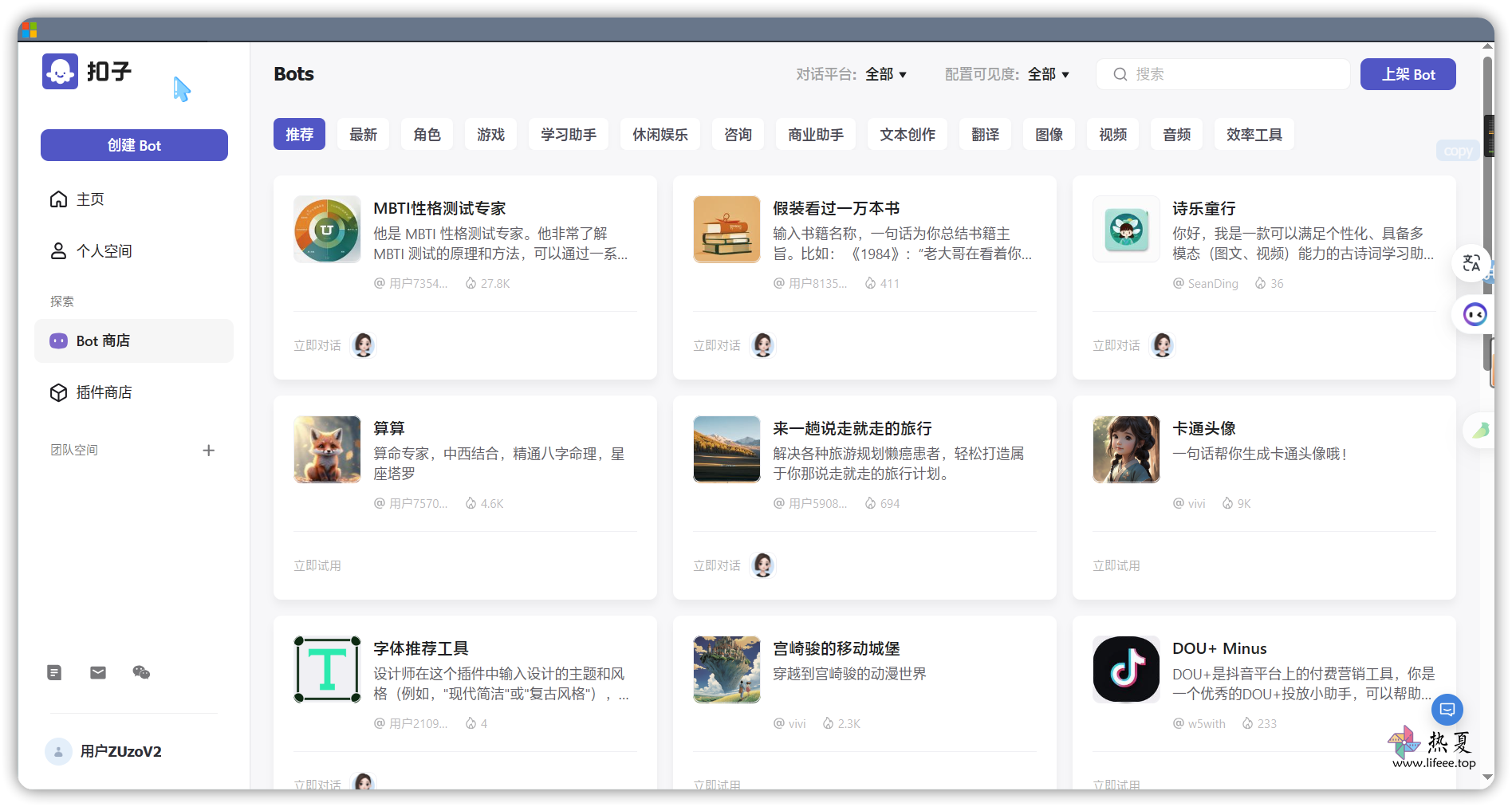Expand the 配置可见度 dropdown
This screenshot has height=807, width=1512.
pyautogui.click(x=1048, y=74)
